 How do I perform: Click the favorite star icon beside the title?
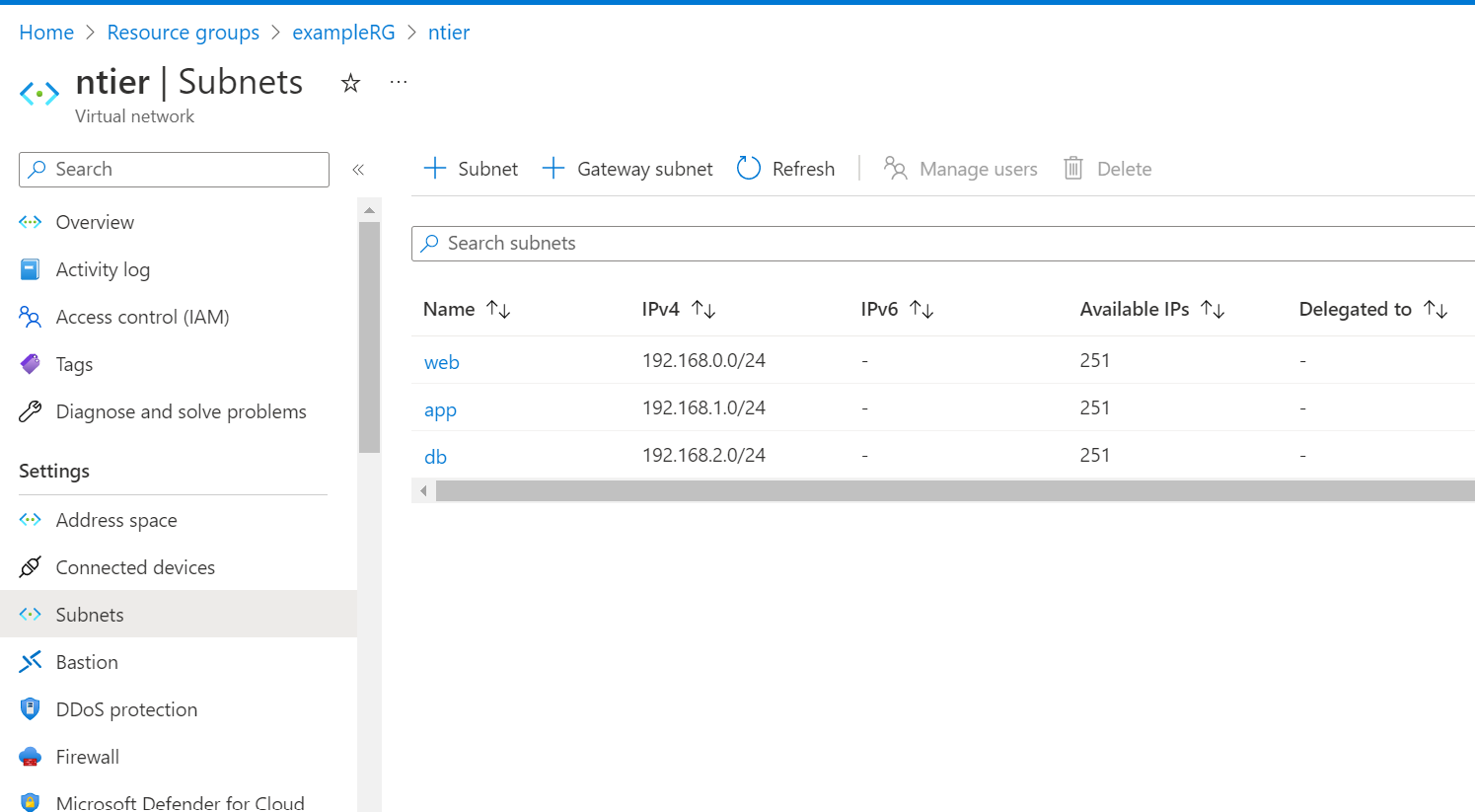pyautogui.click(x=350, y=83)
